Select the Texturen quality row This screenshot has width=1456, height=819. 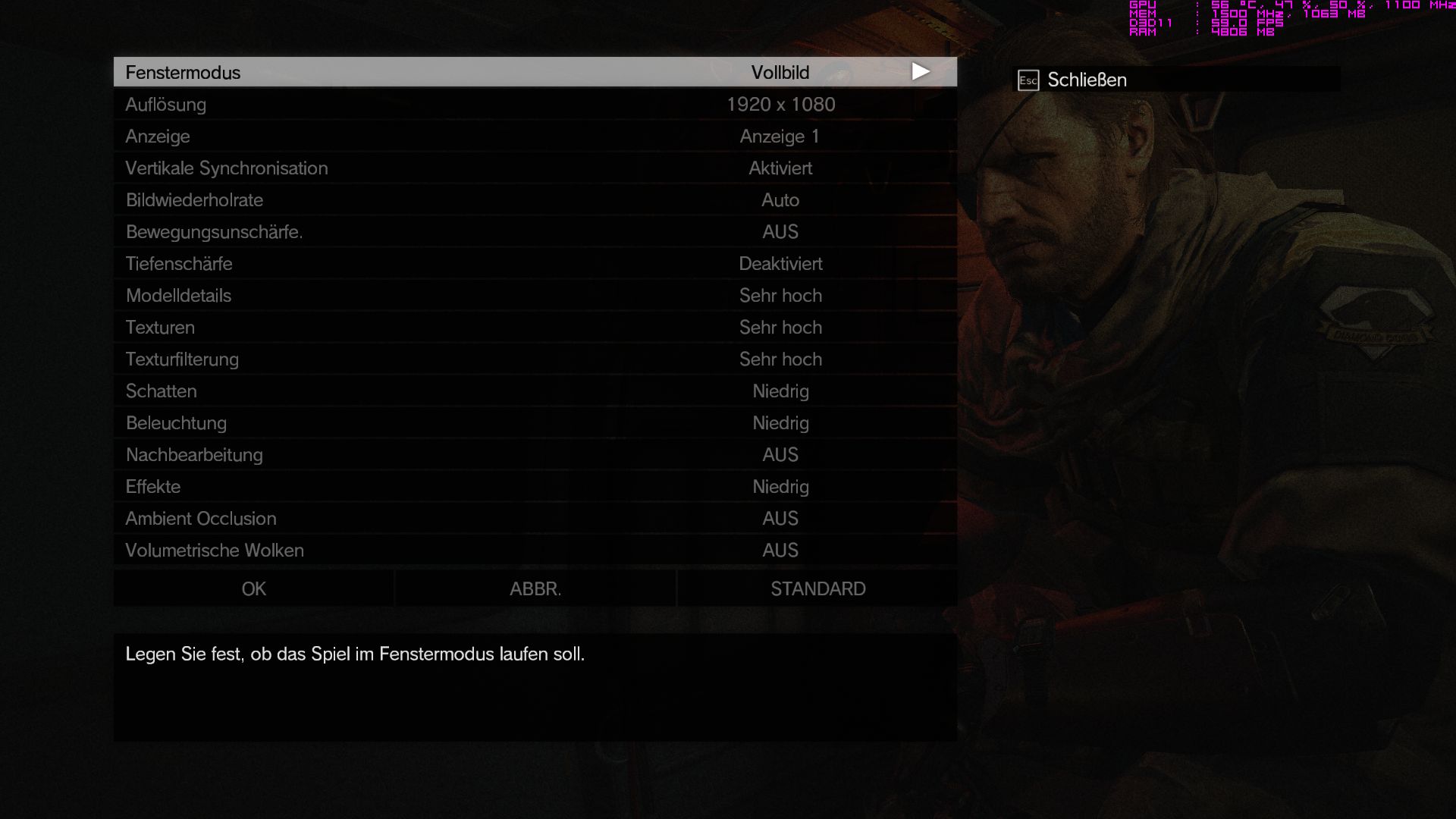(535, 327)
